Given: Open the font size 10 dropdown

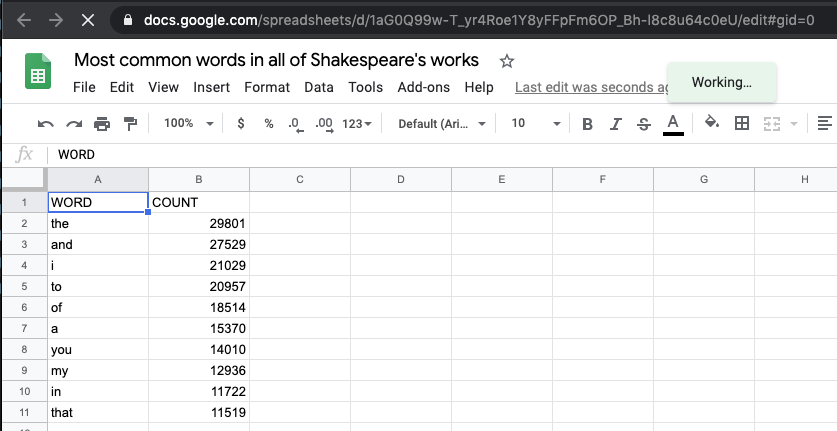Looking at the screenshot, I should coord(535,123).
